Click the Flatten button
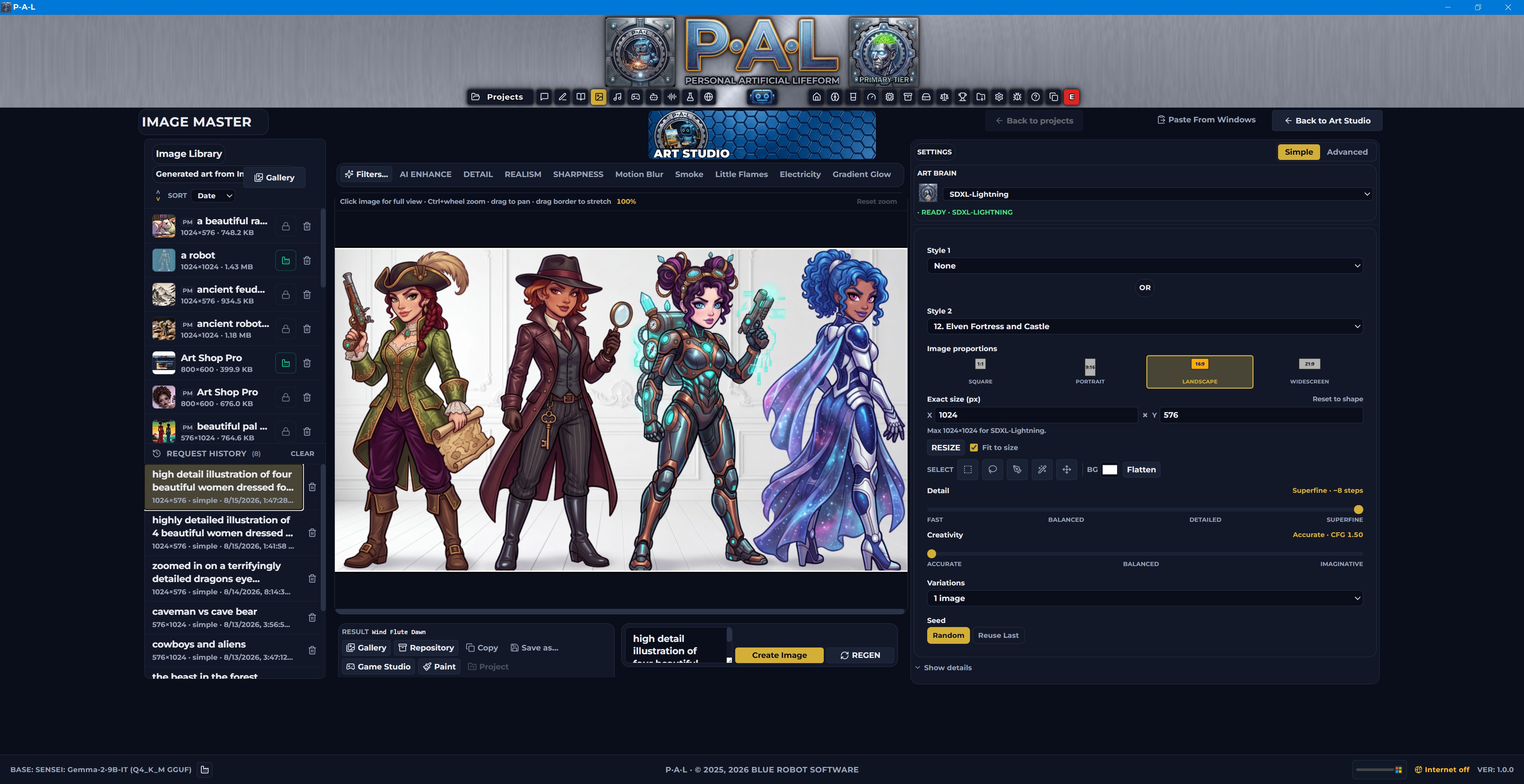1524x784 pixels. [x=1141, y=469]
